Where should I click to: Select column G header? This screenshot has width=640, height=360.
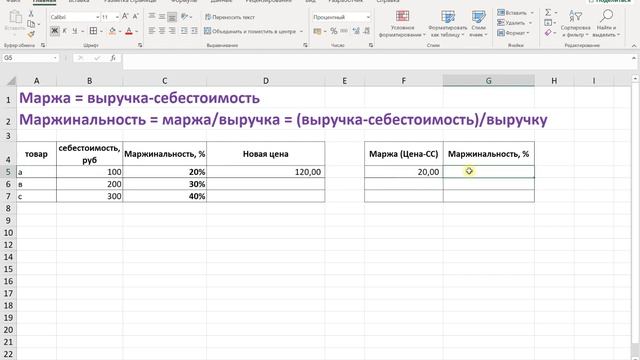coord(489,81)
